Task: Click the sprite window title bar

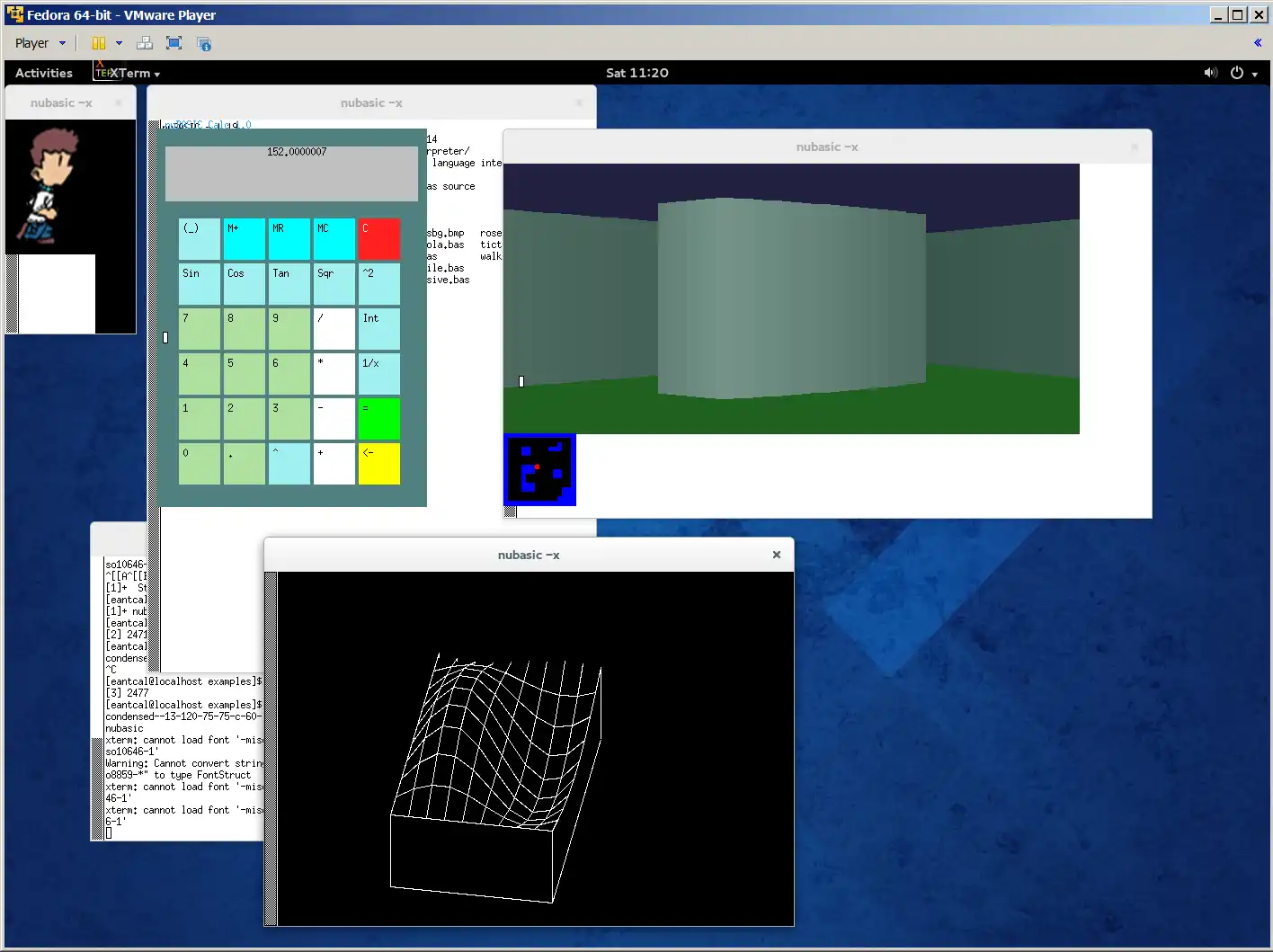Action: (x=70, y=102)
